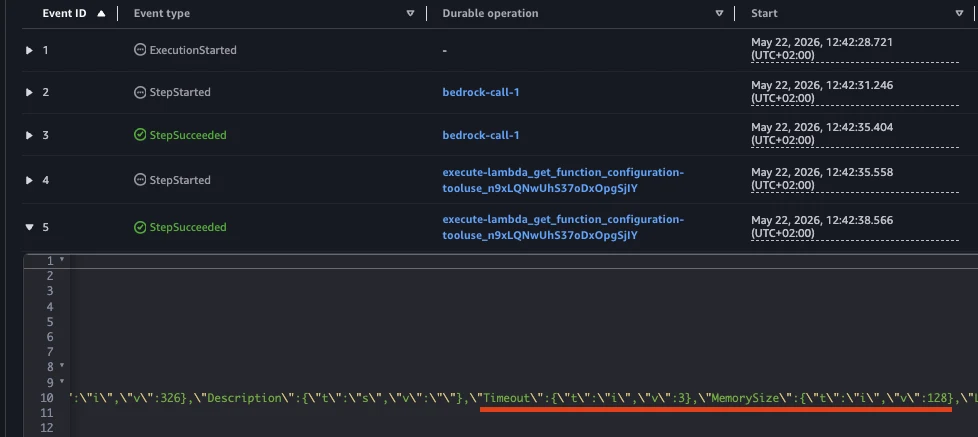This screenshot has height=437, width=978.
Task: Click the Start column header
Action: coord(764,13)
